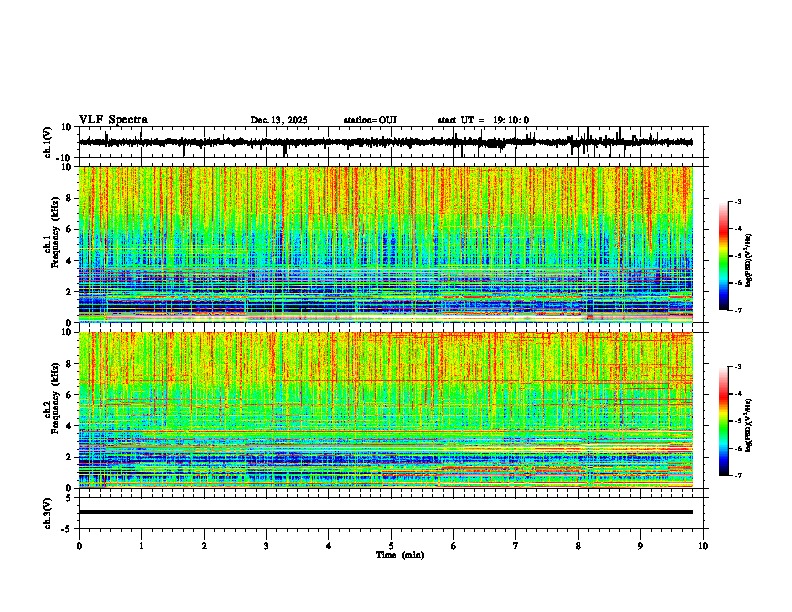
Task: Click the 'start UT = 19:10:0' label
Action: 483,120
